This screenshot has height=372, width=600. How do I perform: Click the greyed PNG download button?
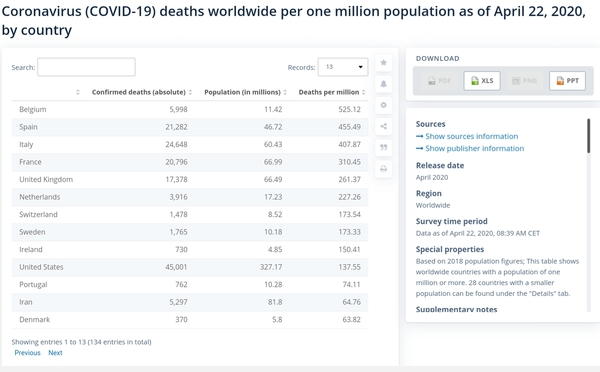[x=525, y=81]
